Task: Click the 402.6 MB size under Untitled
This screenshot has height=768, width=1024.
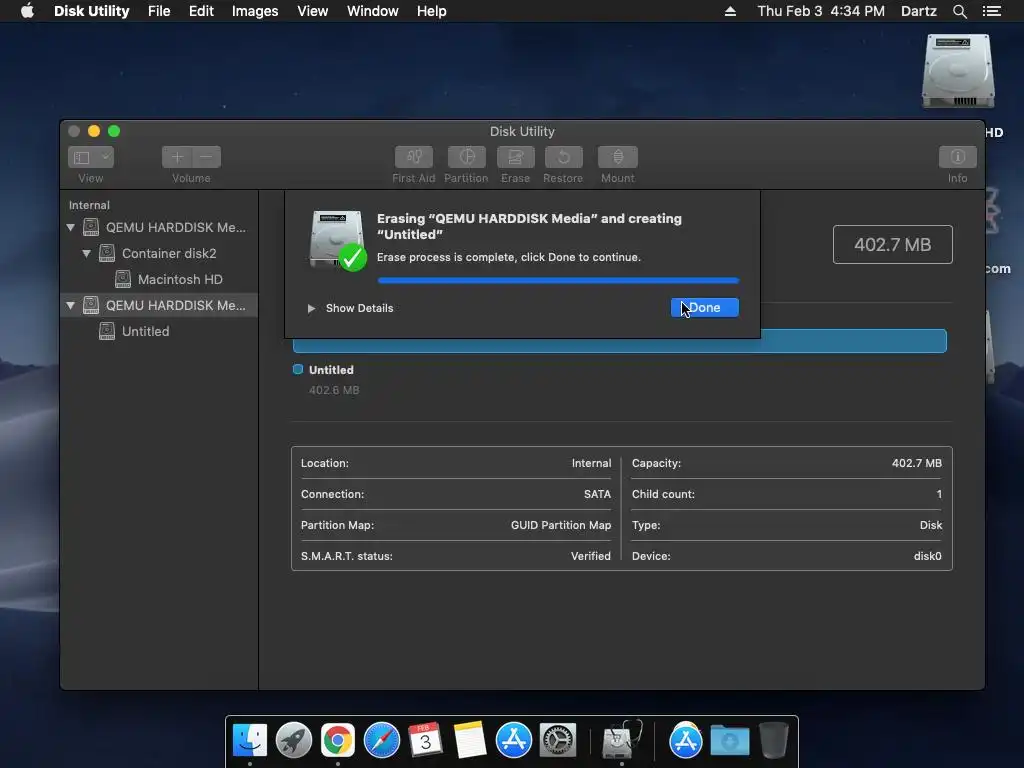Action: 334,390
